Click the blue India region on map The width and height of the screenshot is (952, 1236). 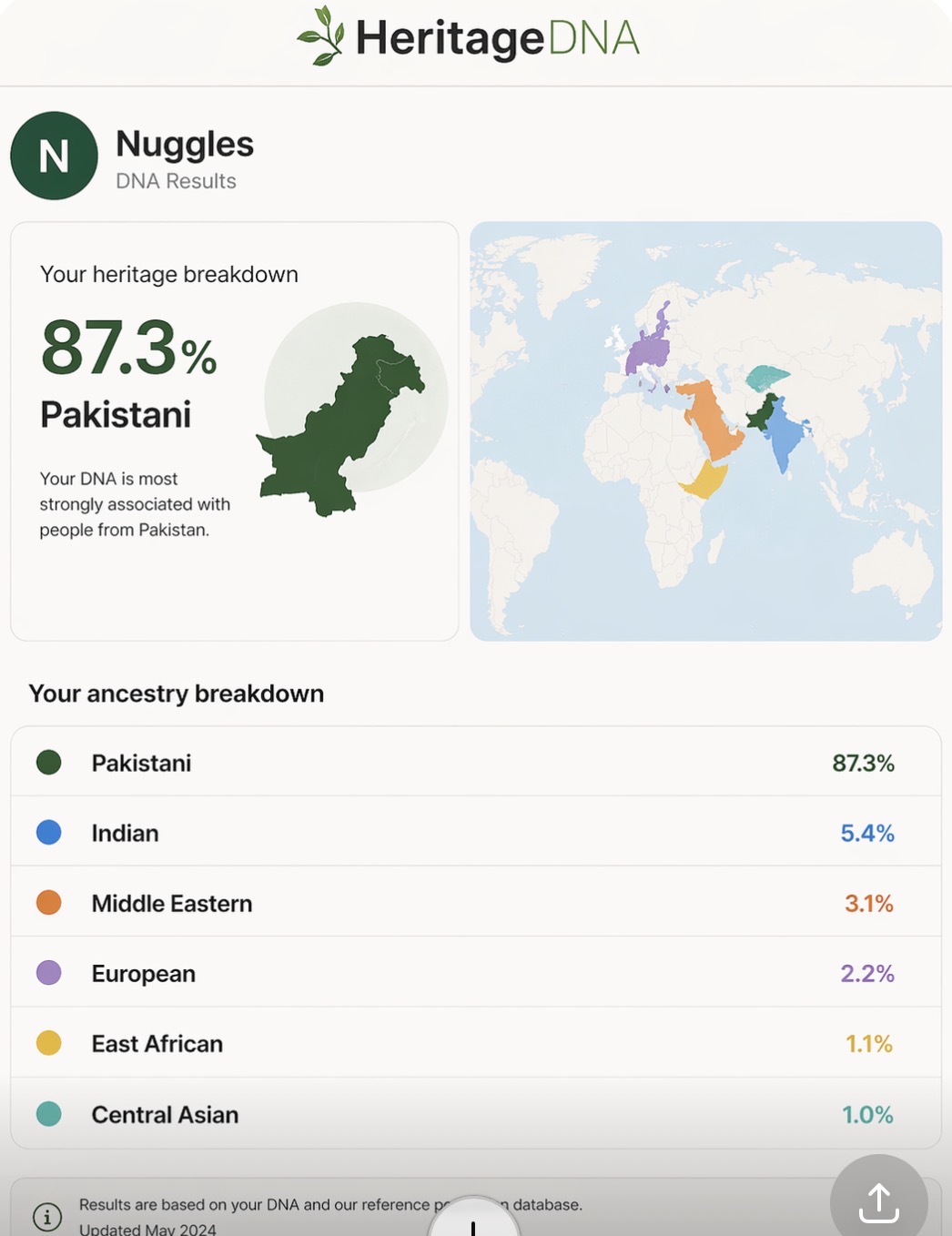[784, 439]
